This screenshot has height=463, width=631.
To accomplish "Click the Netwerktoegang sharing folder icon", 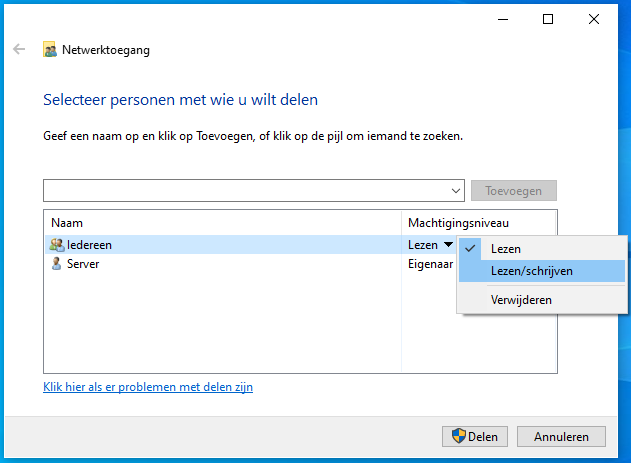I will tap(50, 49).
